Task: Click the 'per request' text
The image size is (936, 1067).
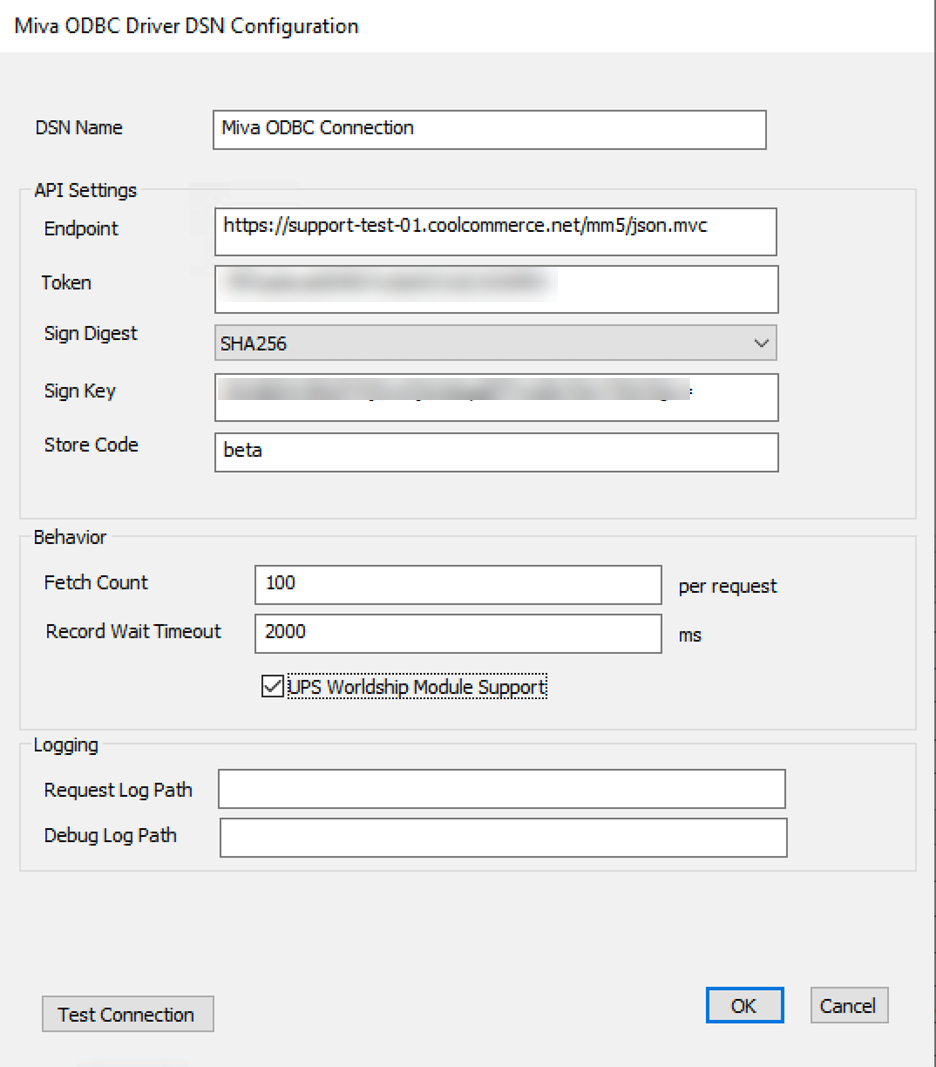Action: tap(727, 587)
